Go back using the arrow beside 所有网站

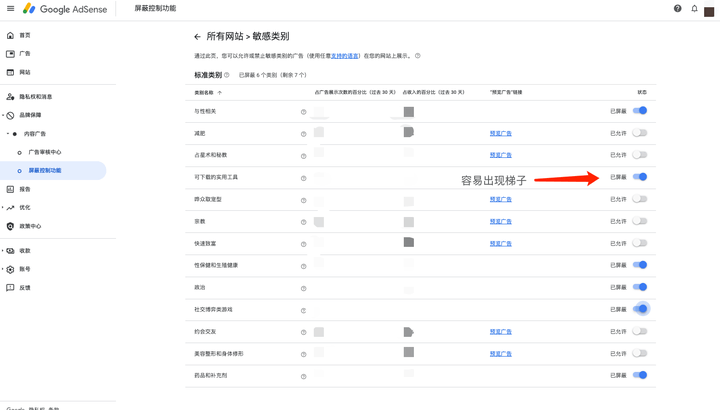coord(197,37)
